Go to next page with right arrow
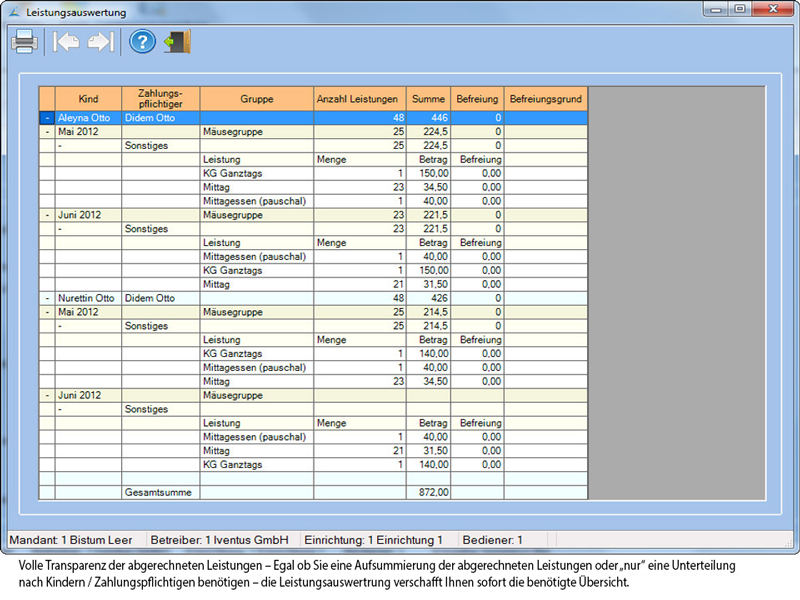Screen dimensions: 800x600 (x=100, y=42)
